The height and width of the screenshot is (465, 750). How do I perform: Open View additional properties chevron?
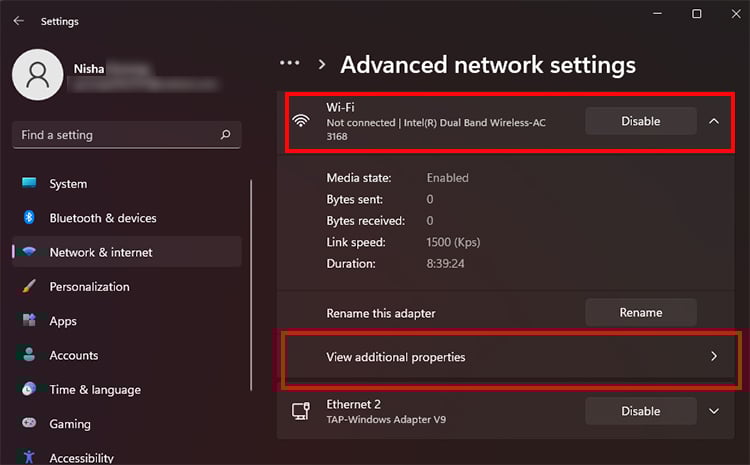(714, 356)
